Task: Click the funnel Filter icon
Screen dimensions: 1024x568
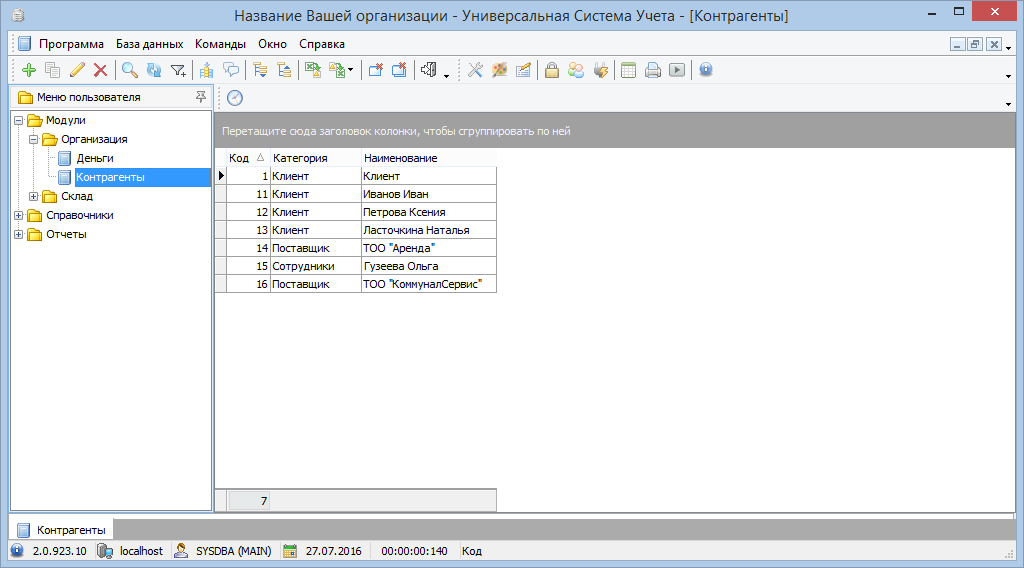Action: pos(178,70)
